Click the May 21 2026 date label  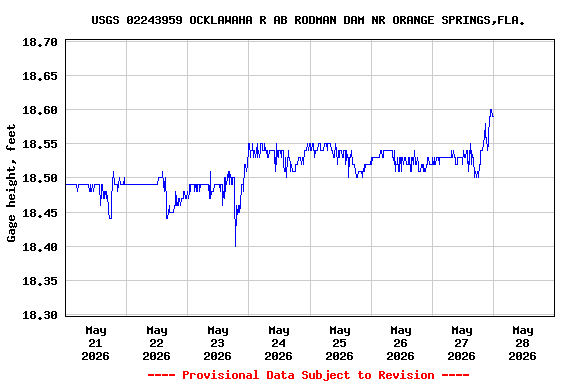coord(96,343)
